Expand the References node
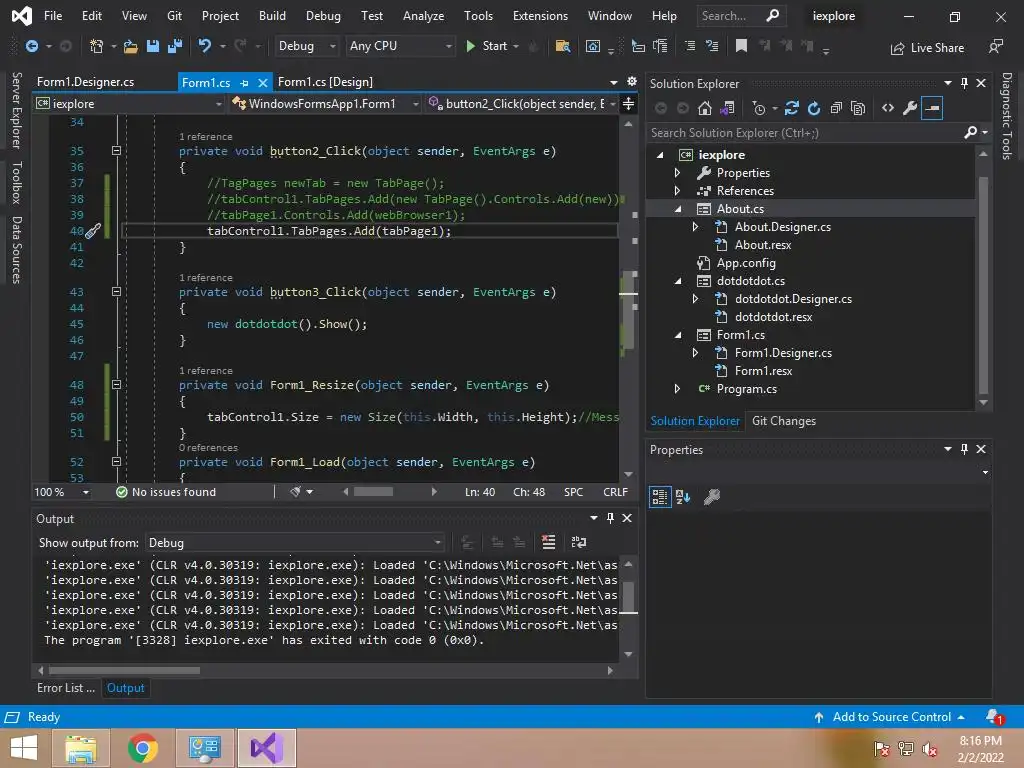Image resolution: width=1024 pixels, height=768 pixels. pos(677,191)
